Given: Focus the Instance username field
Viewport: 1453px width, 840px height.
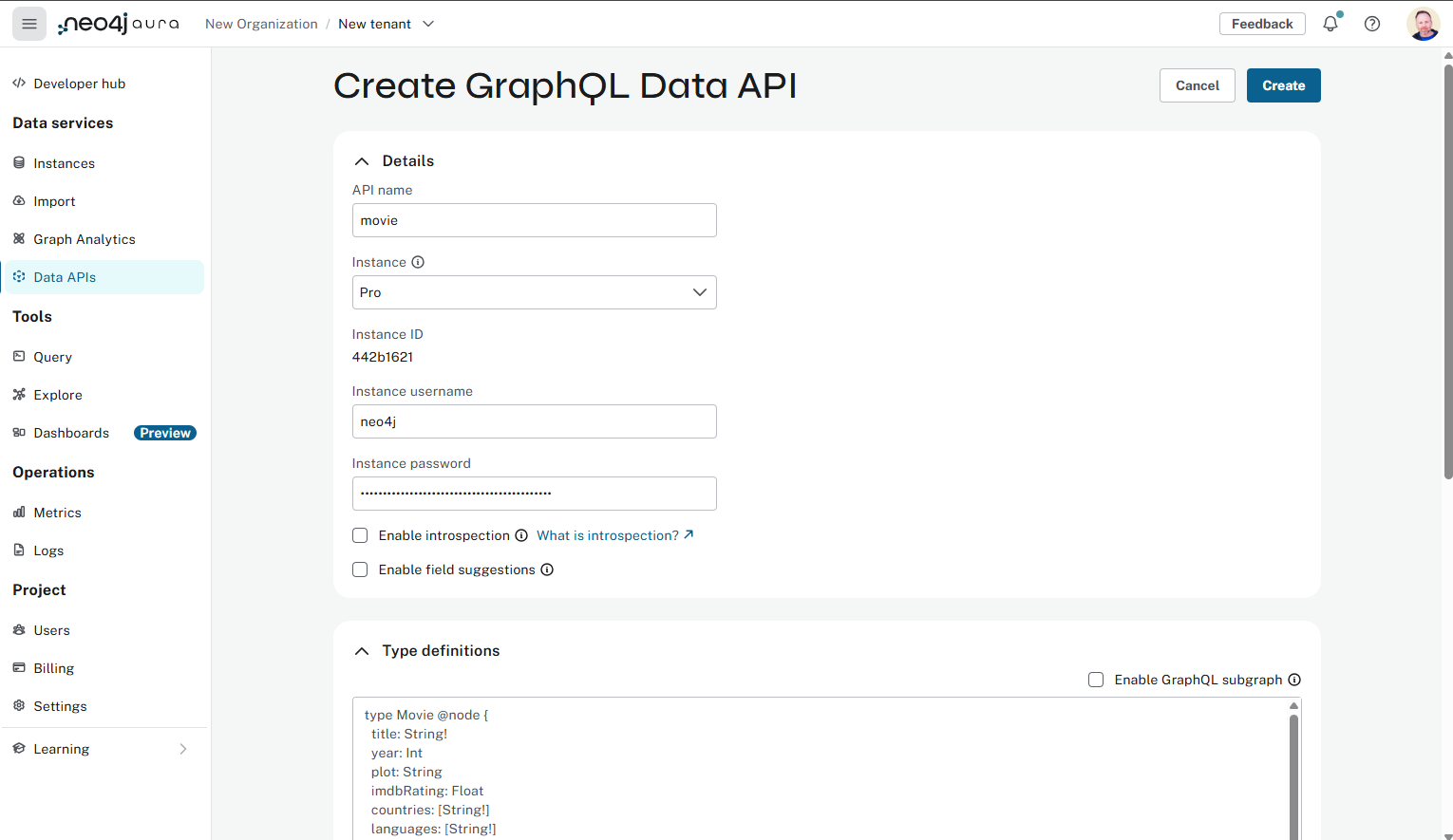Looking at the screenshot, I should pyautogui.click(x=534, y=421).
